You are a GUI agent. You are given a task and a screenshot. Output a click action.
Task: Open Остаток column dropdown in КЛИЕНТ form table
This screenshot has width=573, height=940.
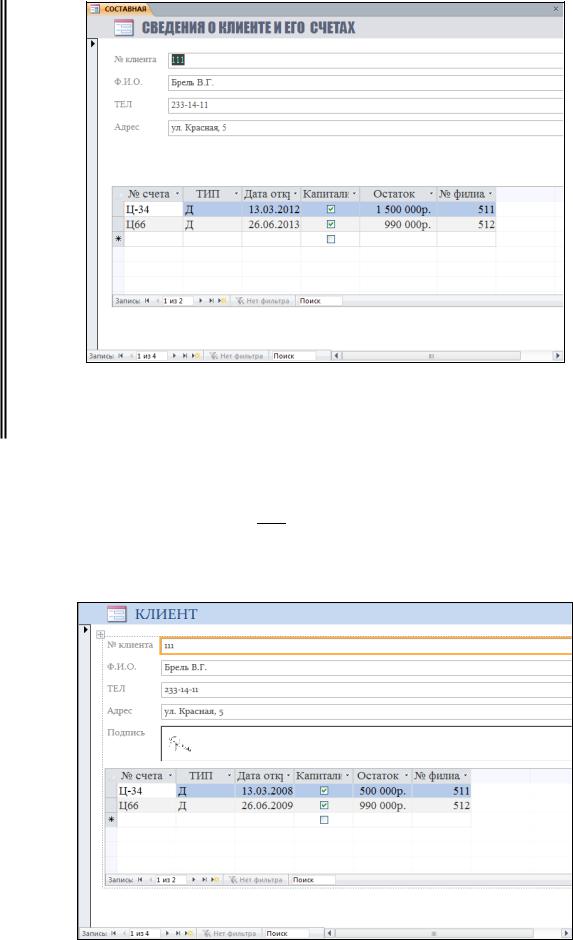pyautogui.click(x=406, y=776)
